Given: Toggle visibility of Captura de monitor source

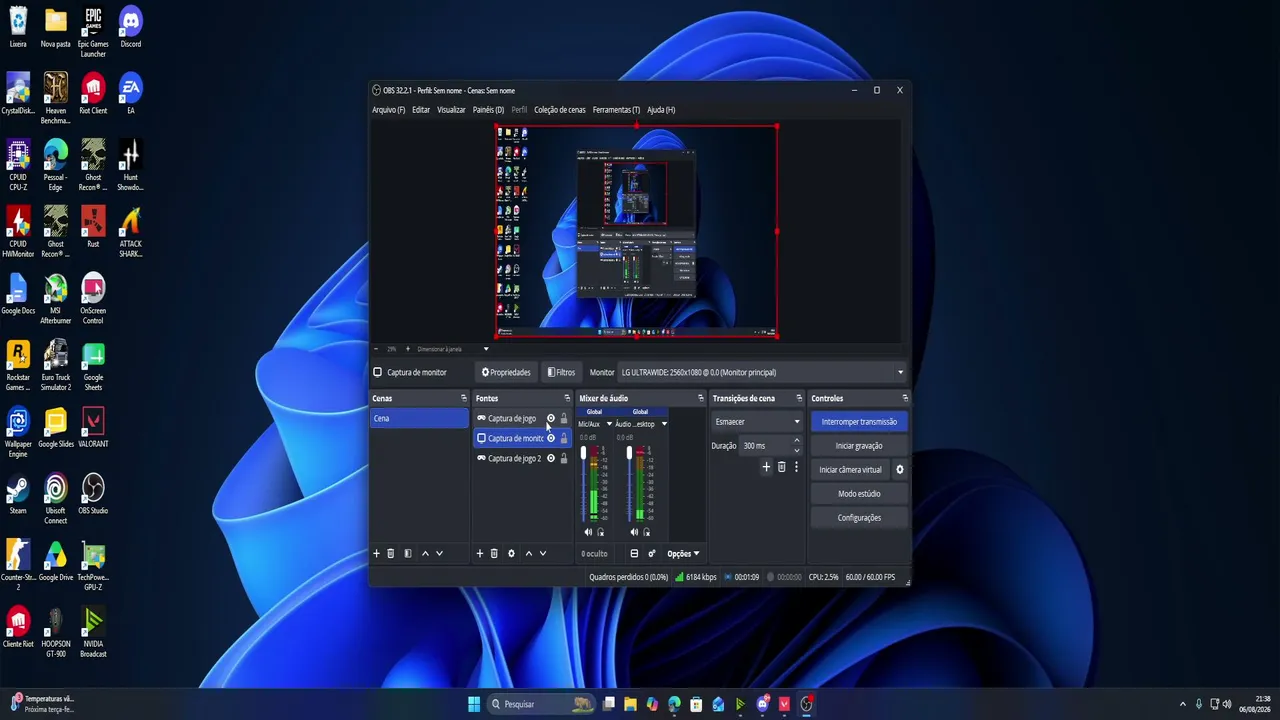Looking at the screenshot, I should pos(550,438).
